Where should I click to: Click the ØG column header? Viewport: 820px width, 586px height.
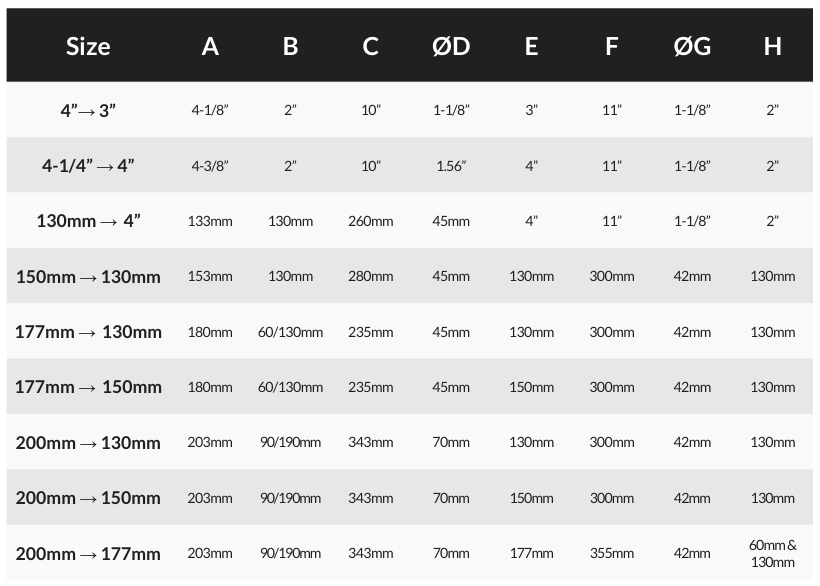(x=692, y=46)
